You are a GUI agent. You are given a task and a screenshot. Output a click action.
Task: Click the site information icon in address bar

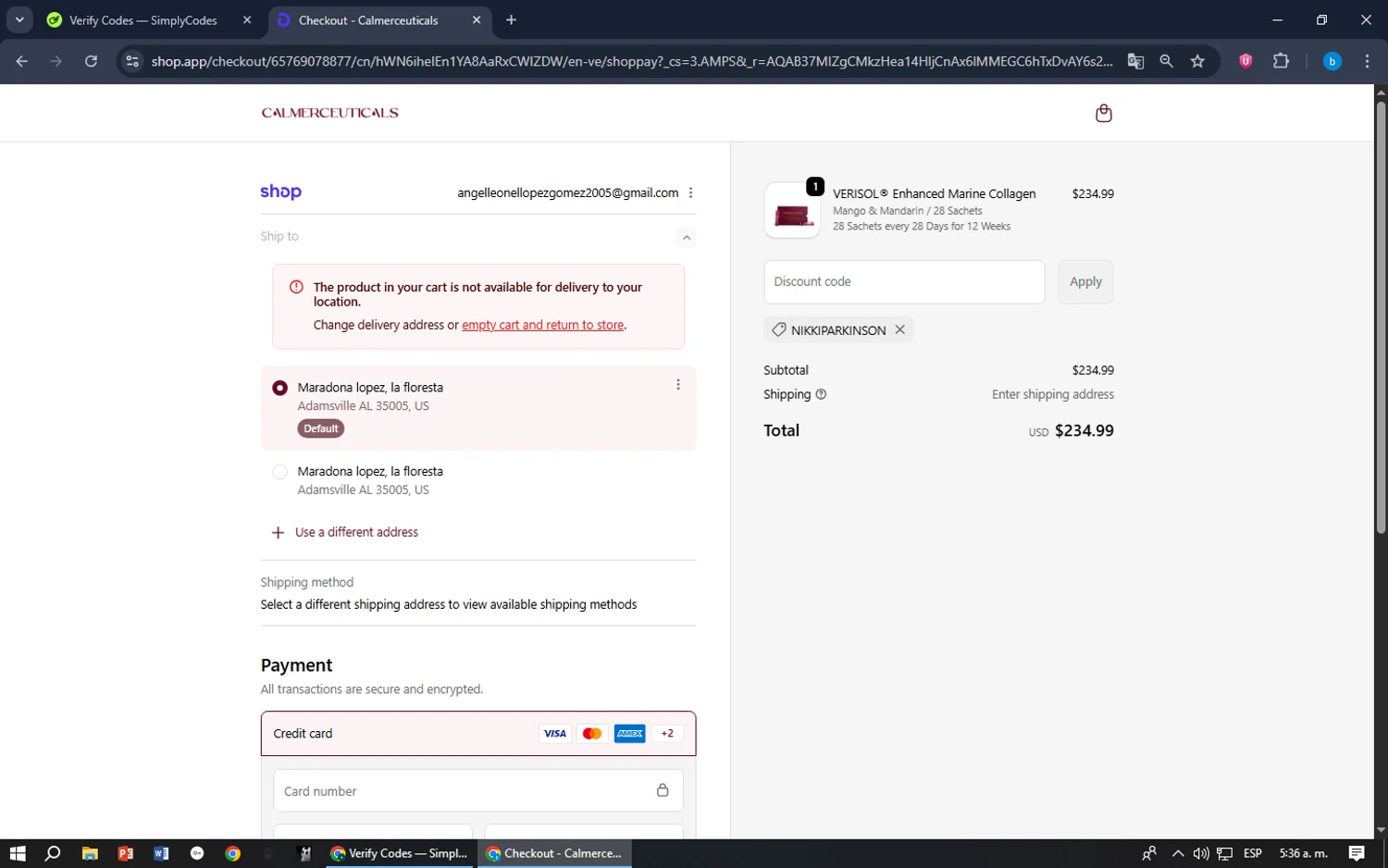132,61
